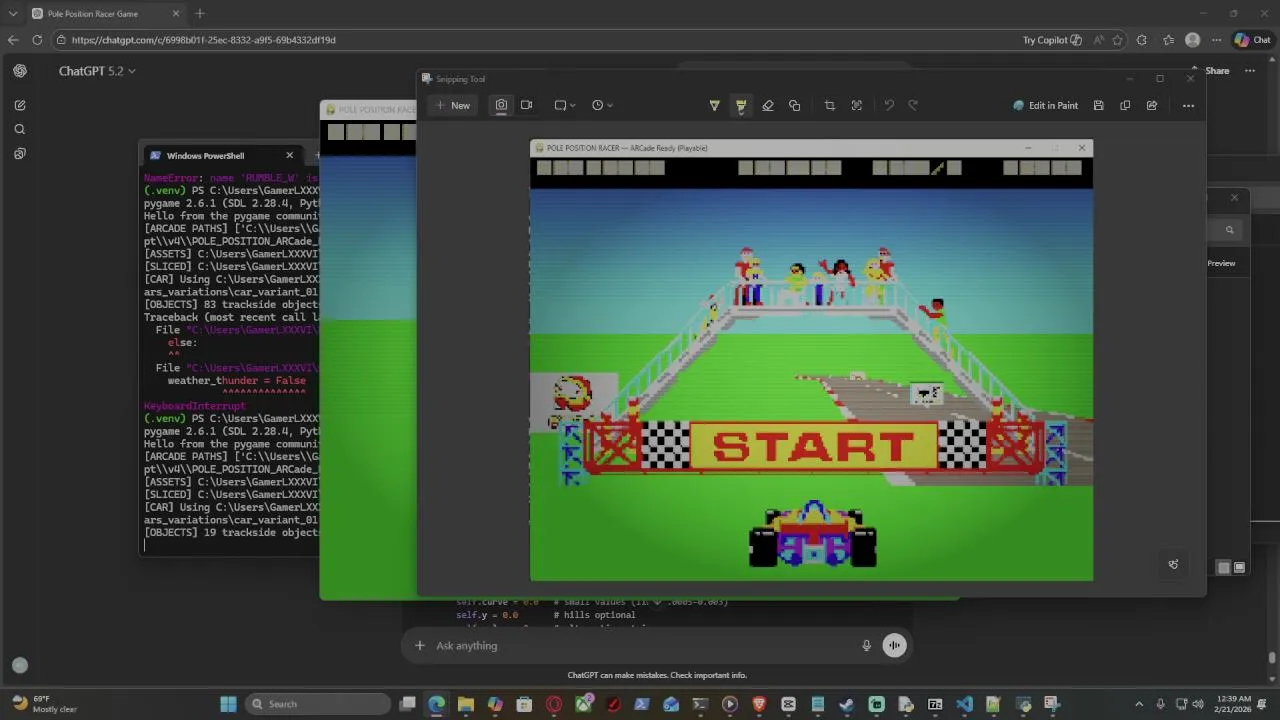
Task: Click the ChatGPT page vertical scrollbar
Action: point(1272,657)
